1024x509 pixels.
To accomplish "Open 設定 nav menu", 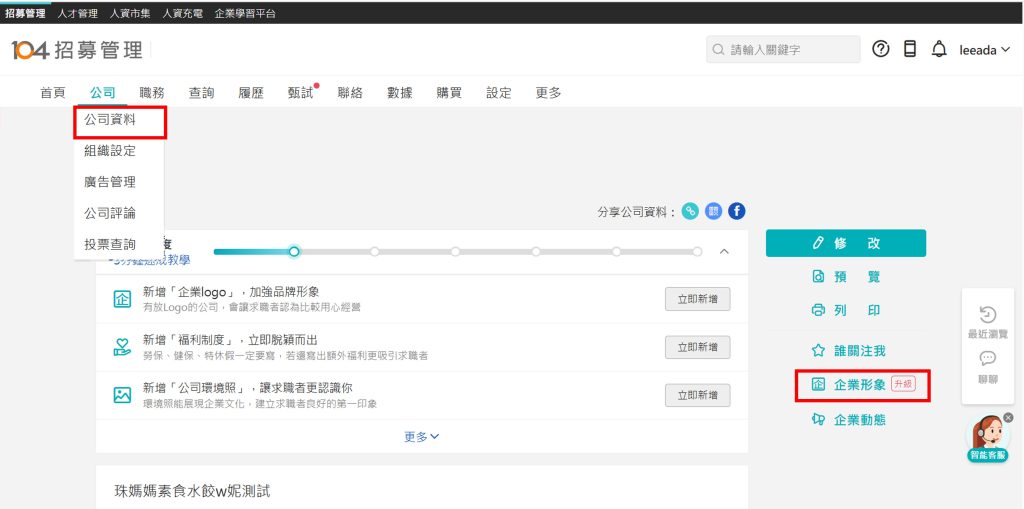I will 499,93.
